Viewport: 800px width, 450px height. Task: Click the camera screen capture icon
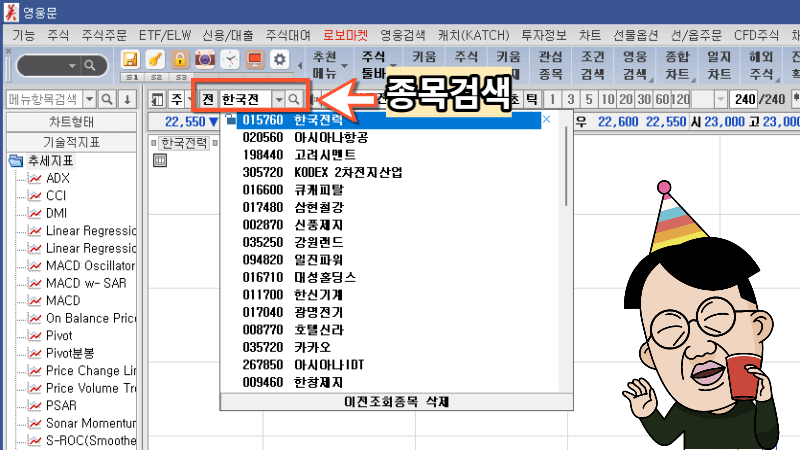(205, 60)
